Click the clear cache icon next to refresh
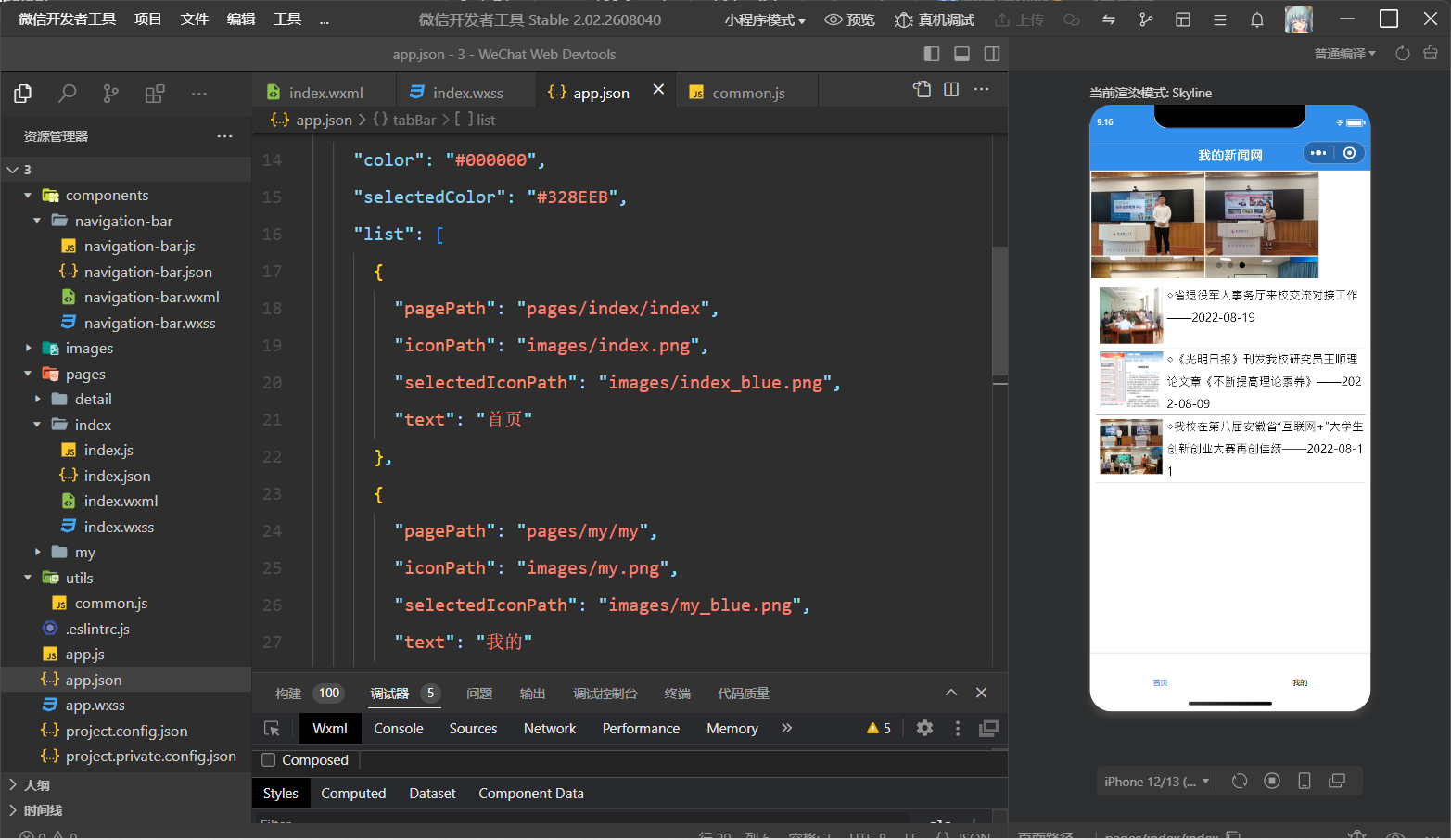 (1431, 54)
